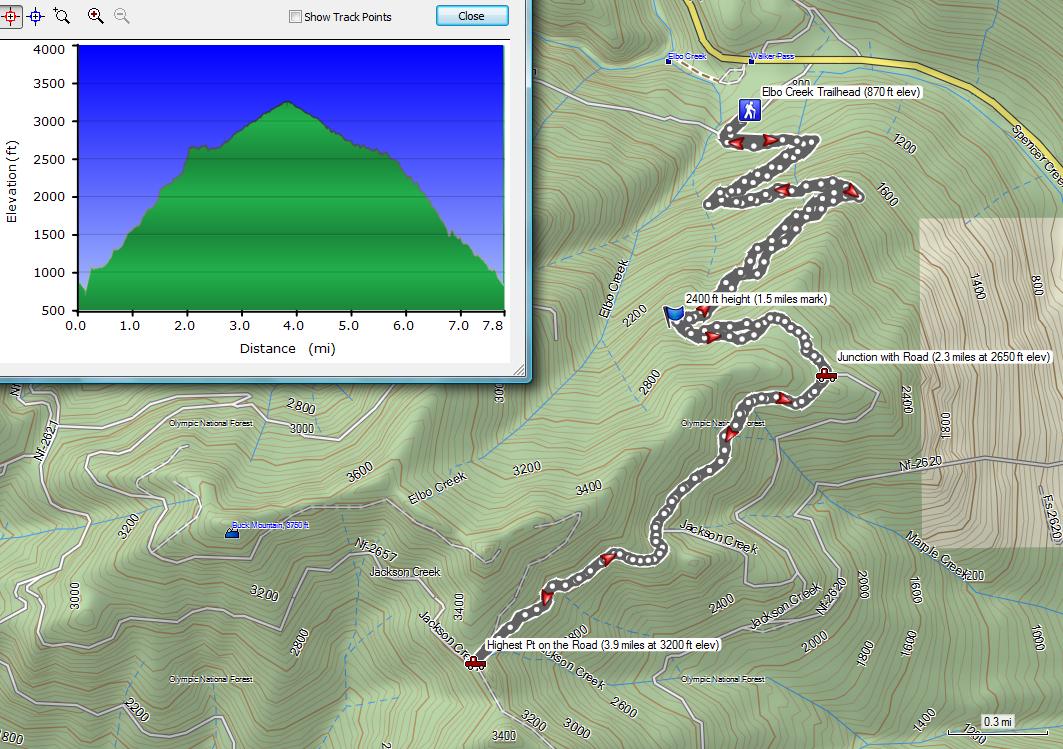Click the Elbo Creek Trailhead hiker icon
Viewport: 1063px width, 749px height.
coord(749,110)
